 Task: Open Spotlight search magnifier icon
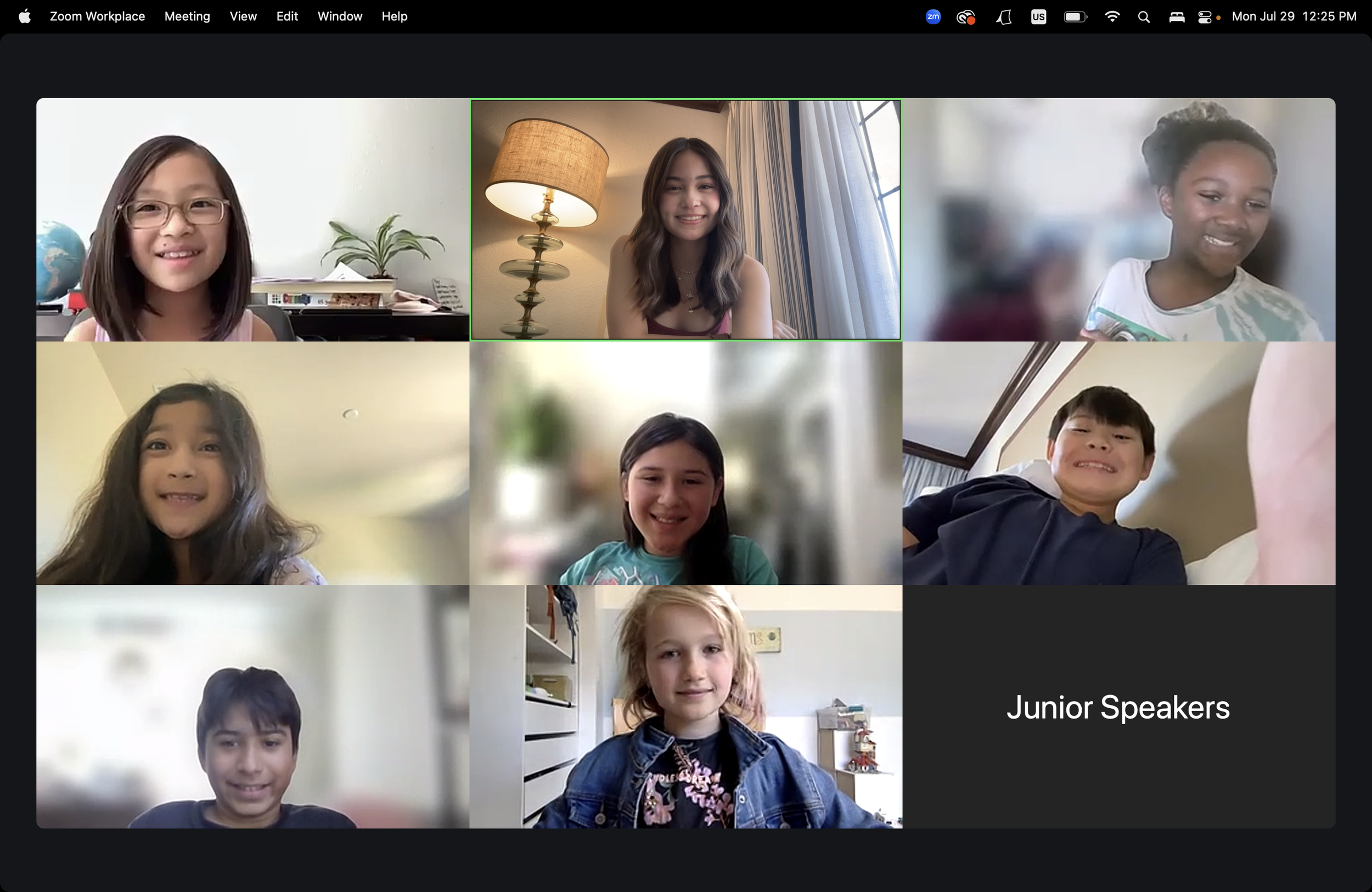(x=1144, y=16)
